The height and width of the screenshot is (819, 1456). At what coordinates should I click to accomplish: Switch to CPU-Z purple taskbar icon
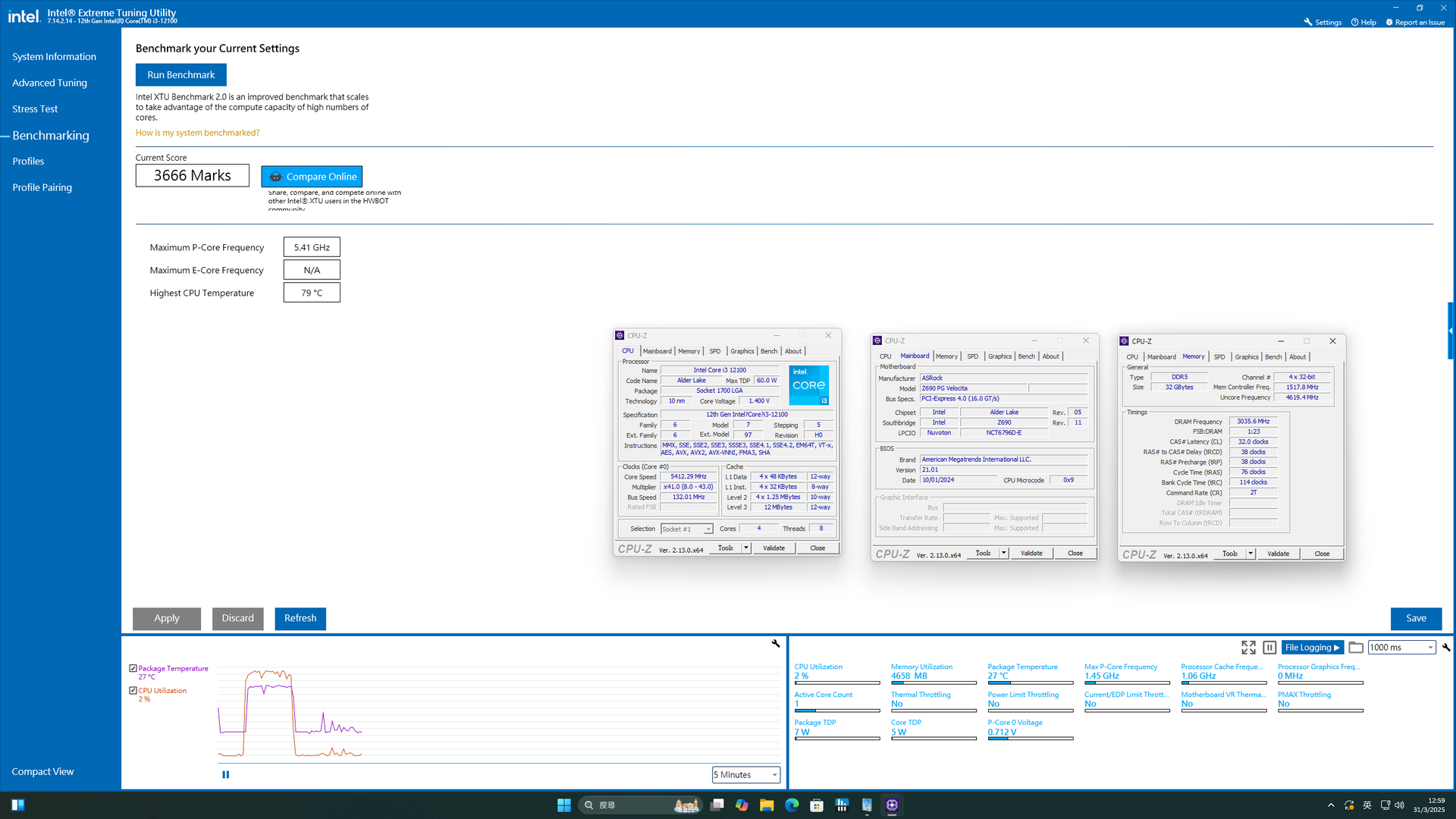[892, 805]
